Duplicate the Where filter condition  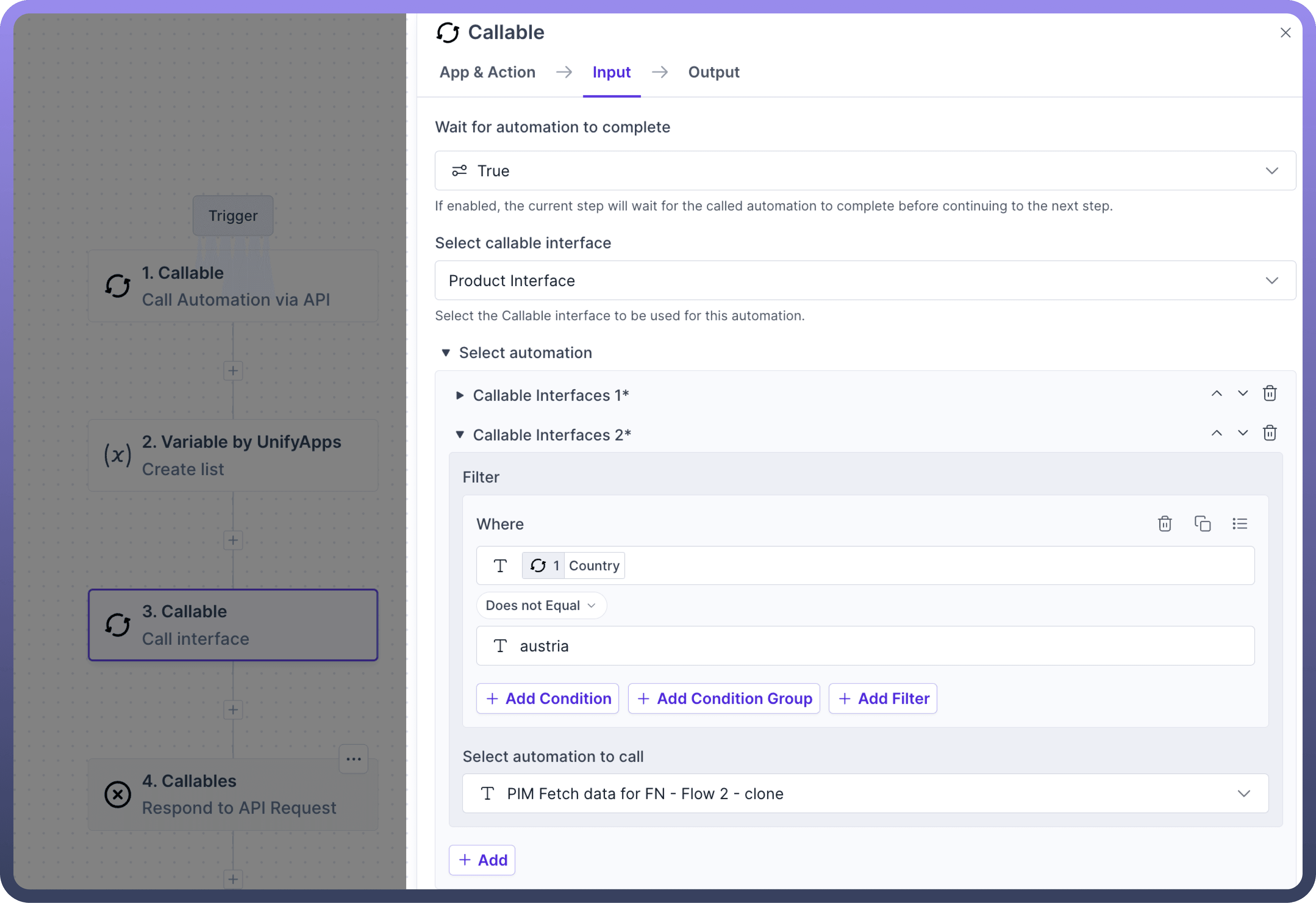[1202, 524]
